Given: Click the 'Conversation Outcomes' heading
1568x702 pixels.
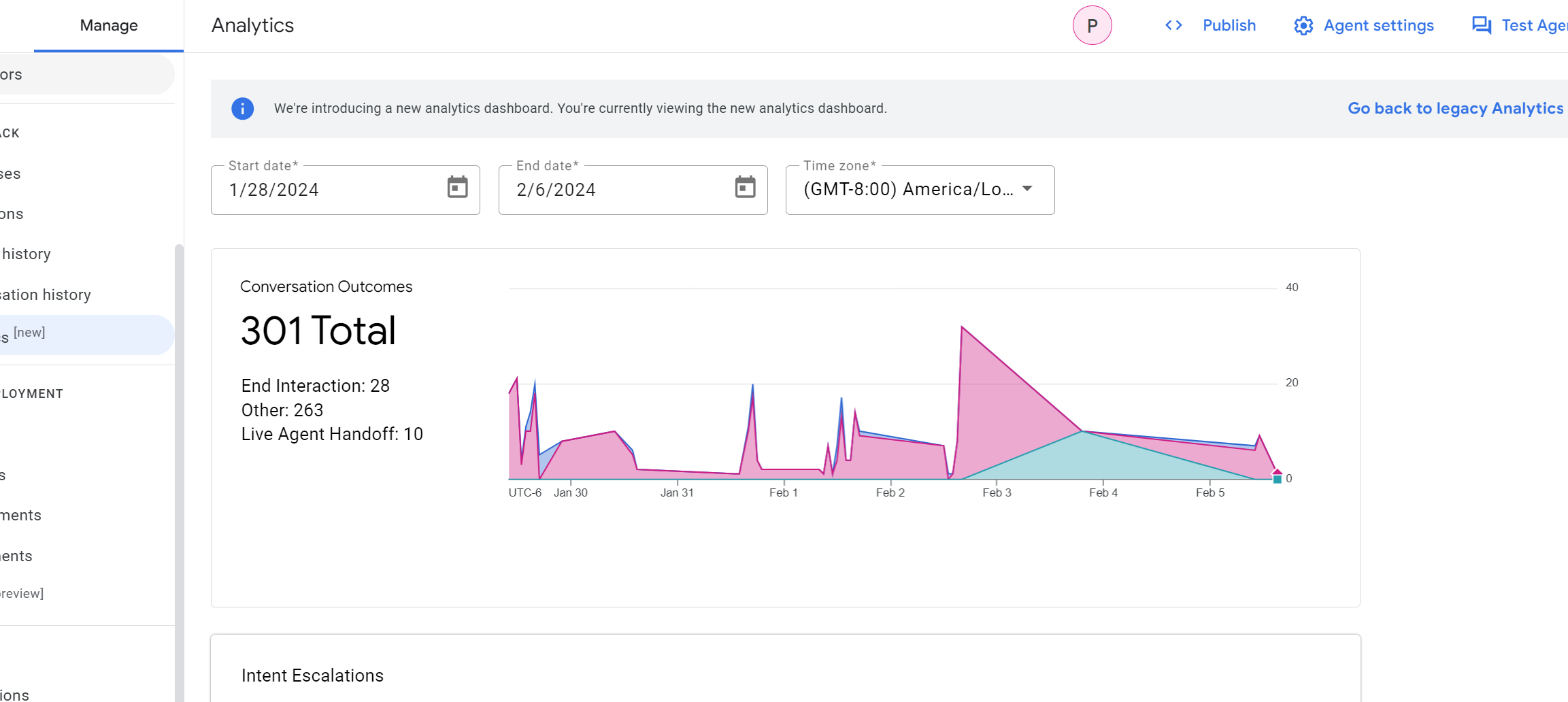Looking at the screenshot, I should (x=327, y=286).
